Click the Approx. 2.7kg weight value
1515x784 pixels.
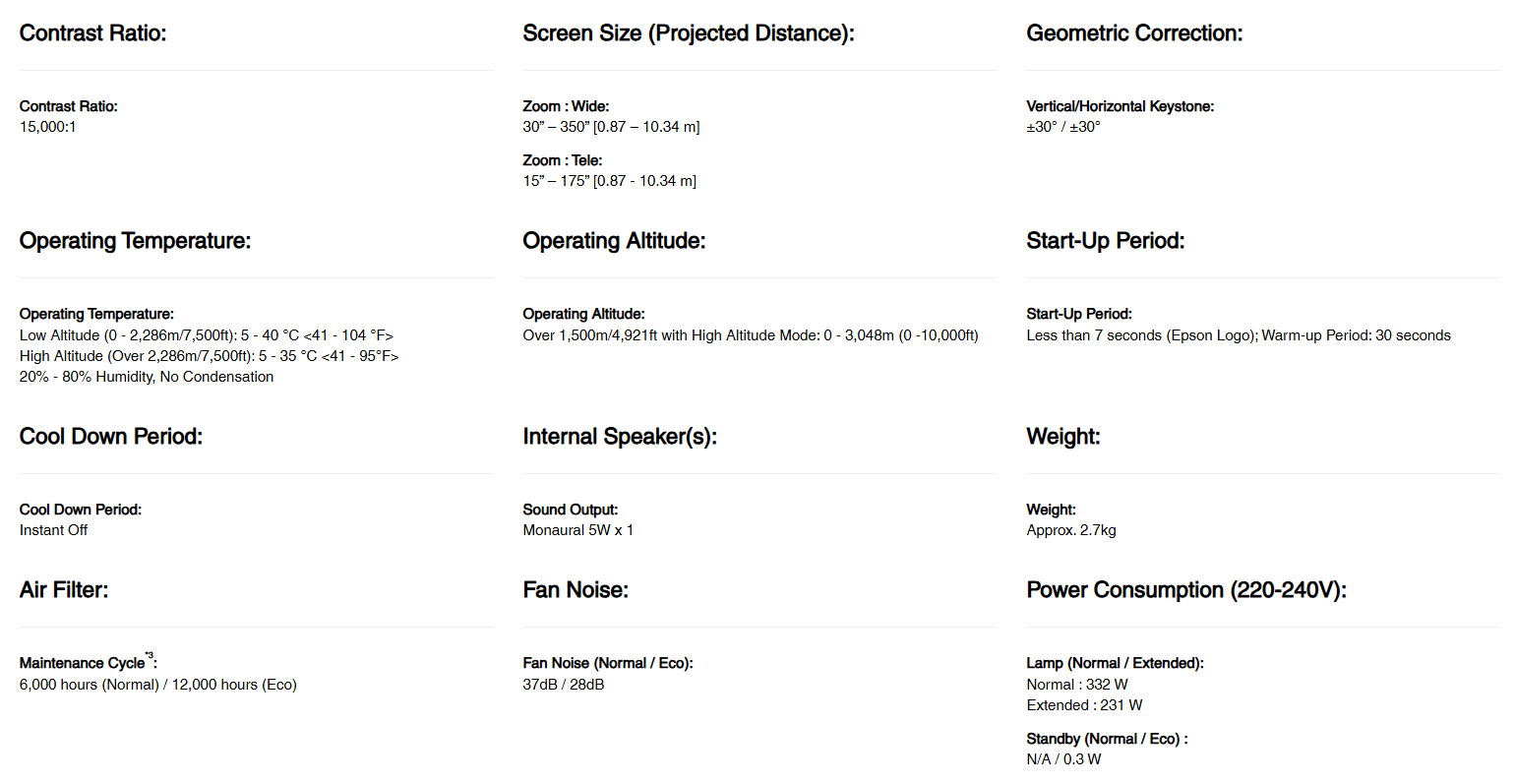tap(1070, 530)
